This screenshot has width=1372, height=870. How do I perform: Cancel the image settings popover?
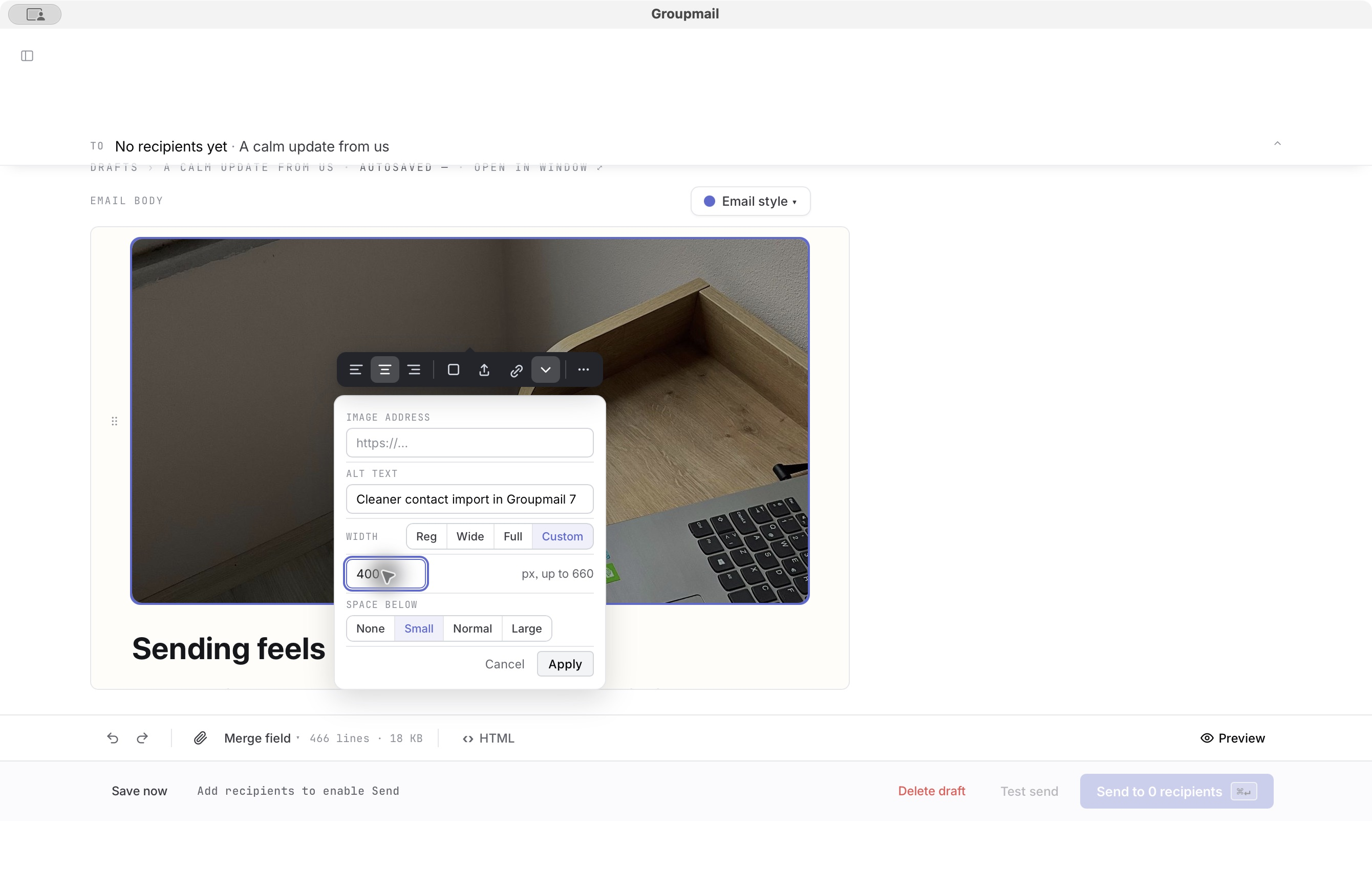504,664
